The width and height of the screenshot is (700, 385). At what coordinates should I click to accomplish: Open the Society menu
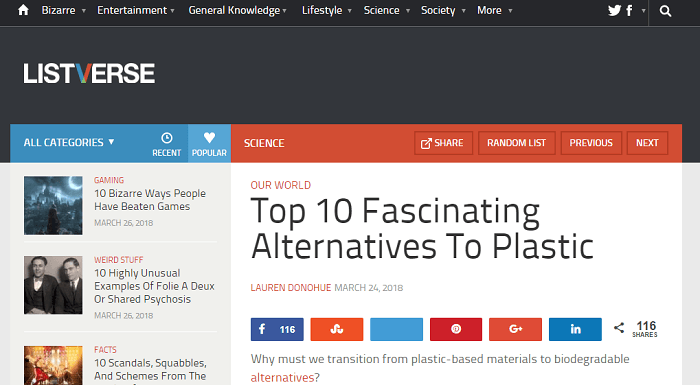tap(438, 10)
